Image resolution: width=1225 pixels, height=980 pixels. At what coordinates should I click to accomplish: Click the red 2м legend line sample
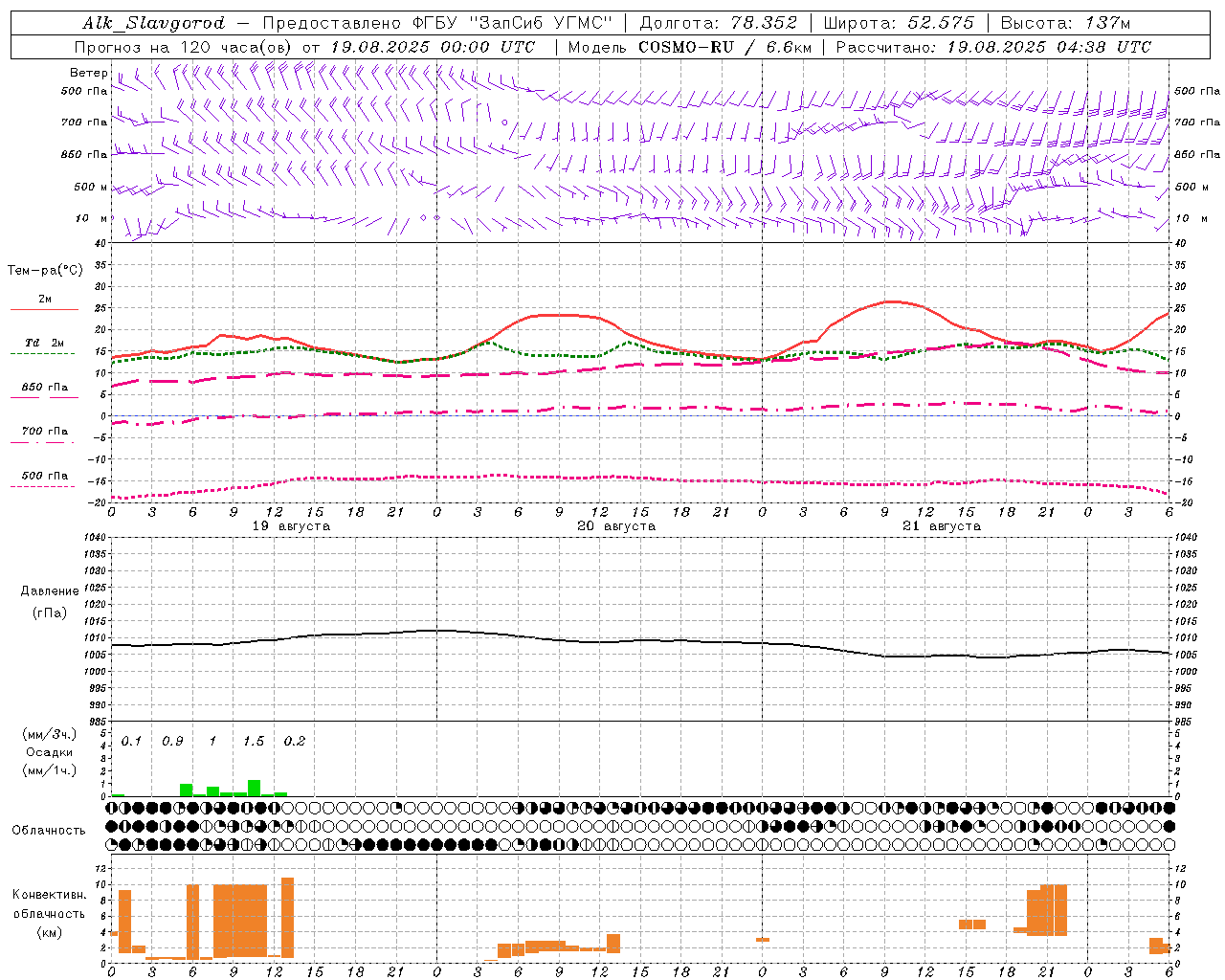[44, 310]
